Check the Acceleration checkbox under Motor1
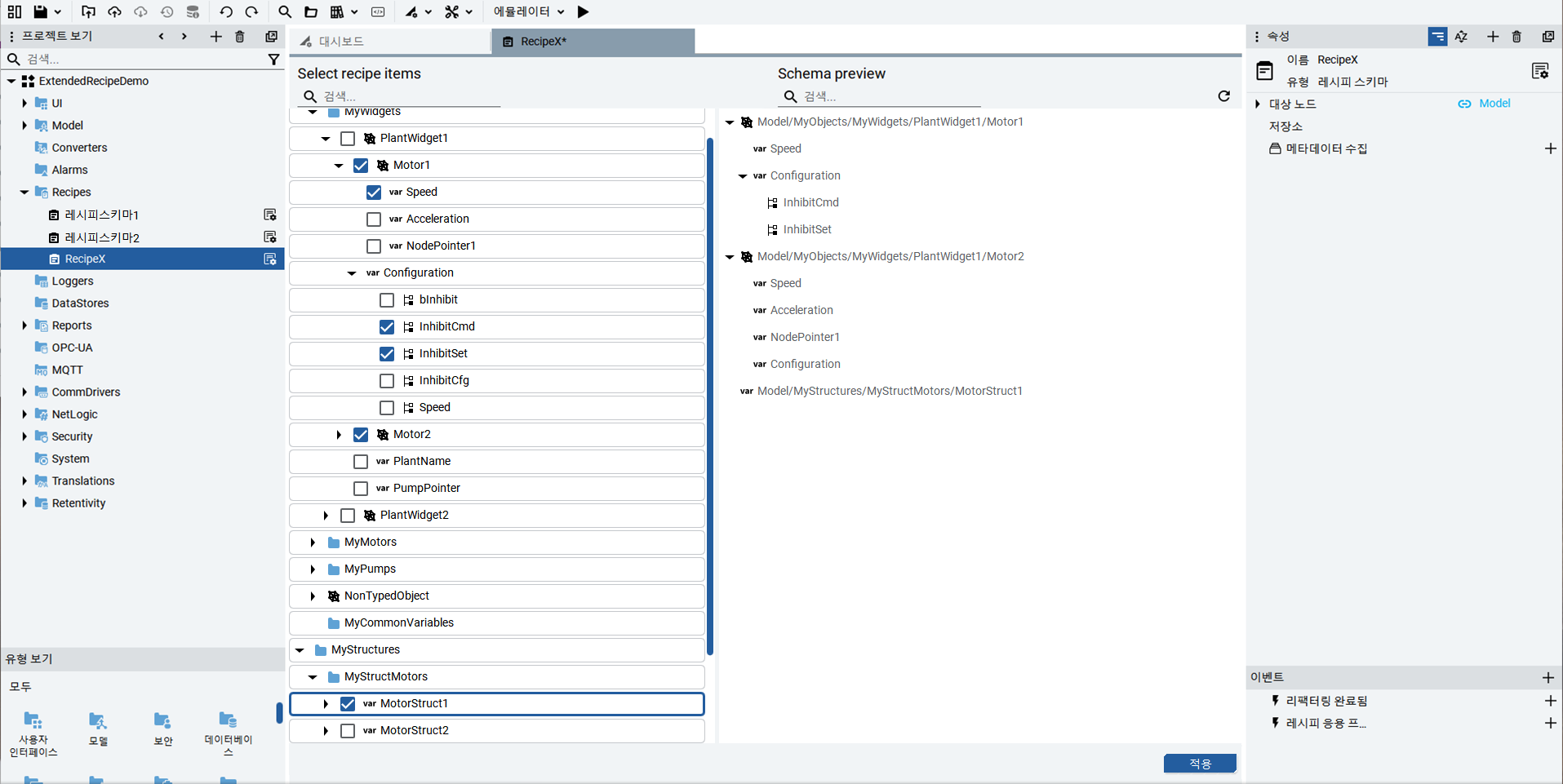The width and height of the screenshot is (1563, 784). (374, 219)
